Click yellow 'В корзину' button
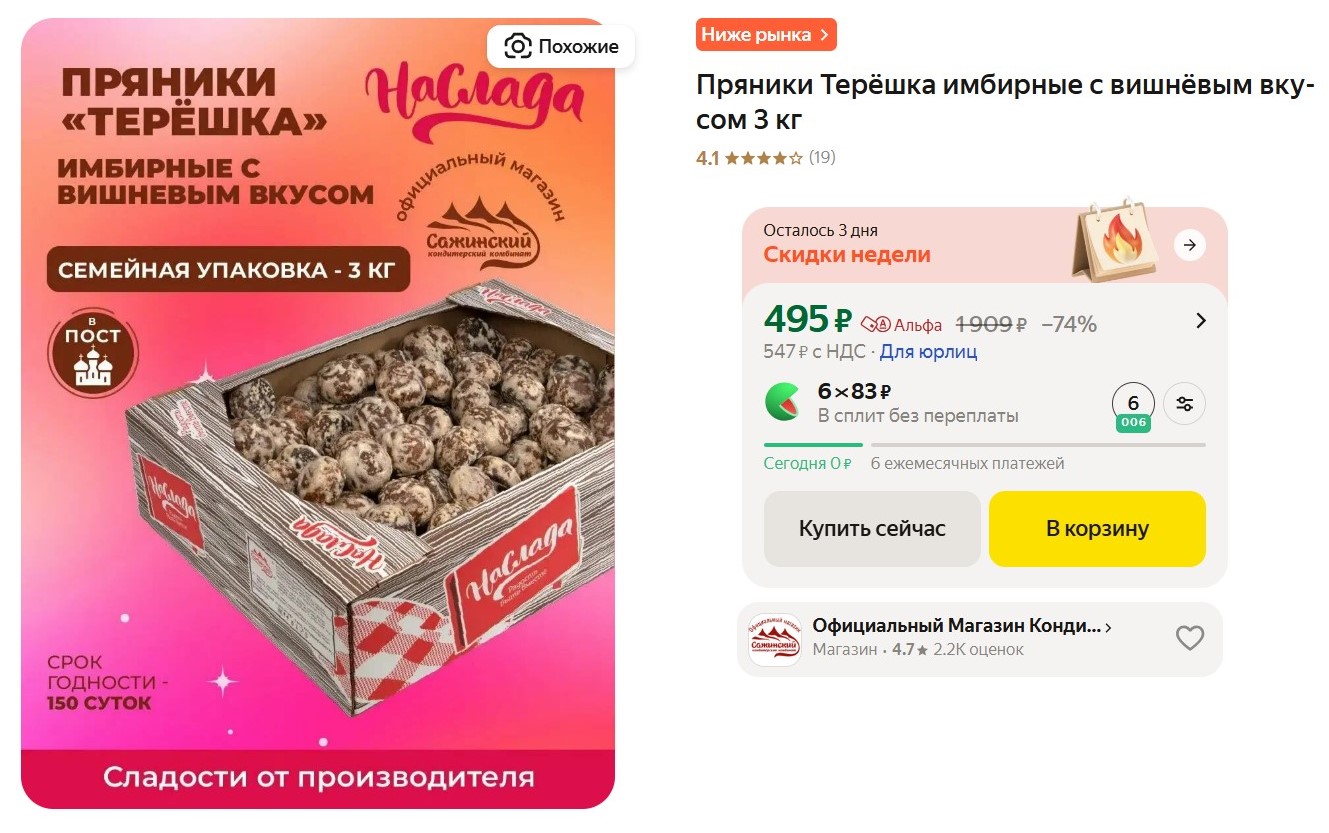Image resolution: width=1329 pixels, height=833 pixels. coord(1097,529)
